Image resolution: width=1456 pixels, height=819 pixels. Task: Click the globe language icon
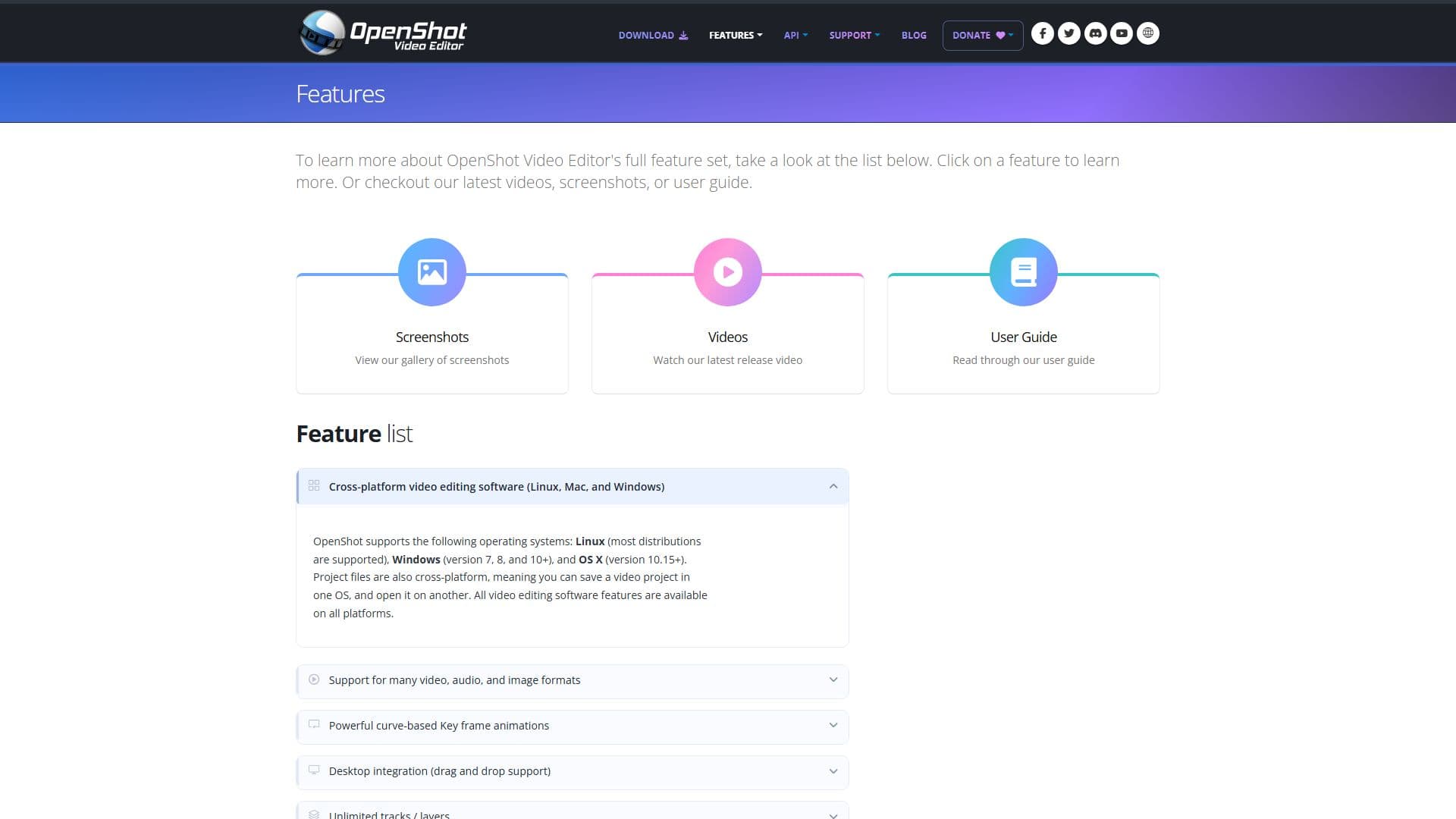(1148, 33)
